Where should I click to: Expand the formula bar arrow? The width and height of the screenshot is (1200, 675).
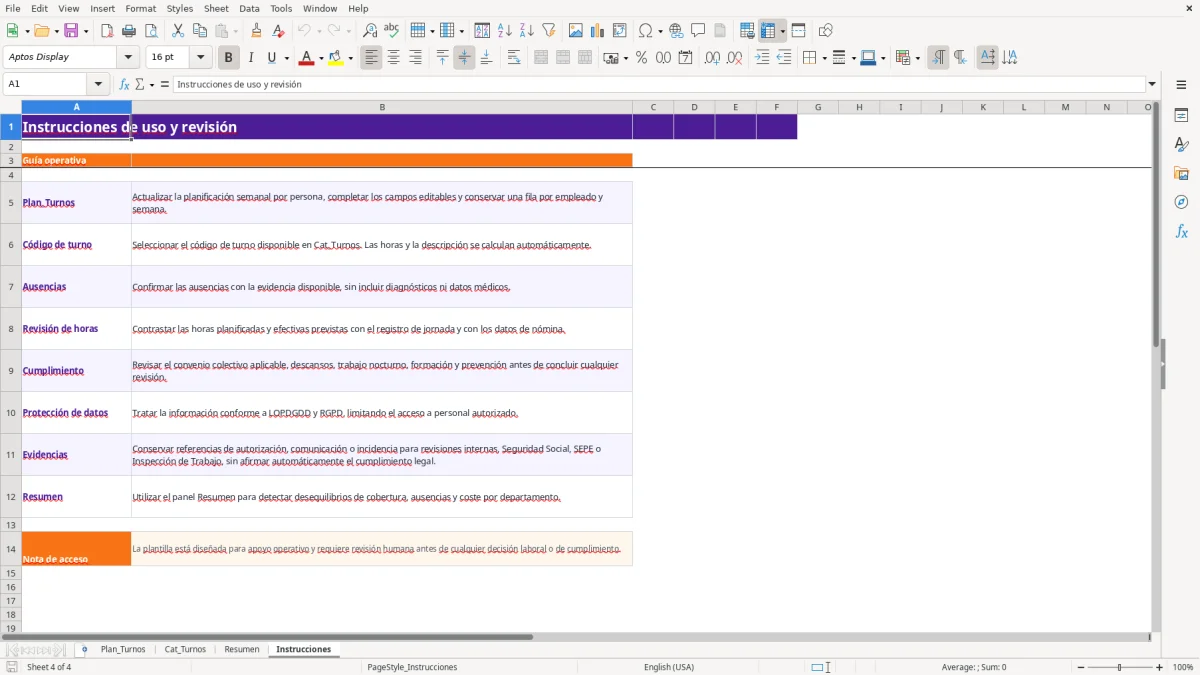coord(1152,85)
